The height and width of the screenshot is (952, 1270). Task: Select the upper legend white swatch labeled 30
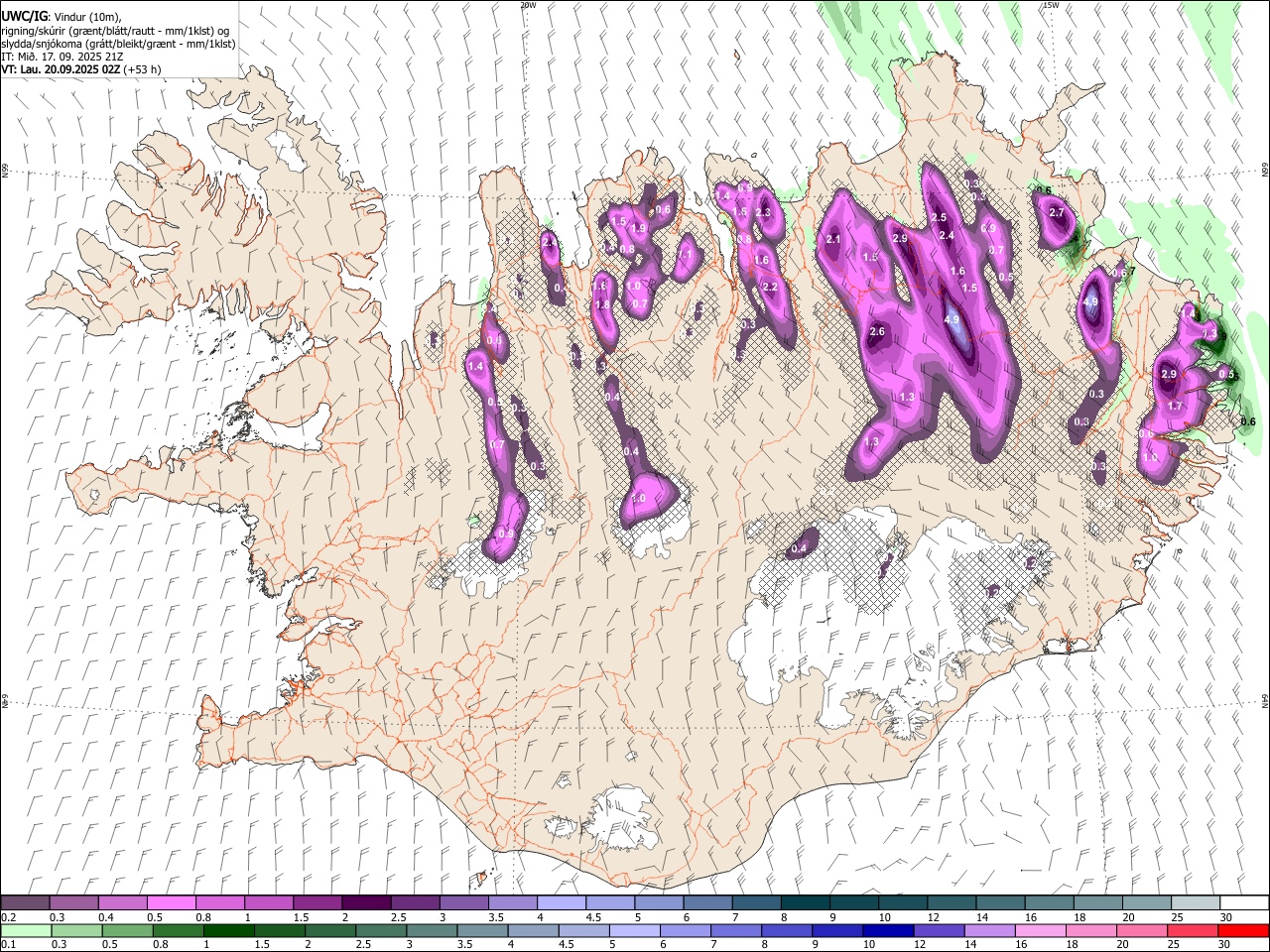pyautogui.click(x=1243, y=902)
